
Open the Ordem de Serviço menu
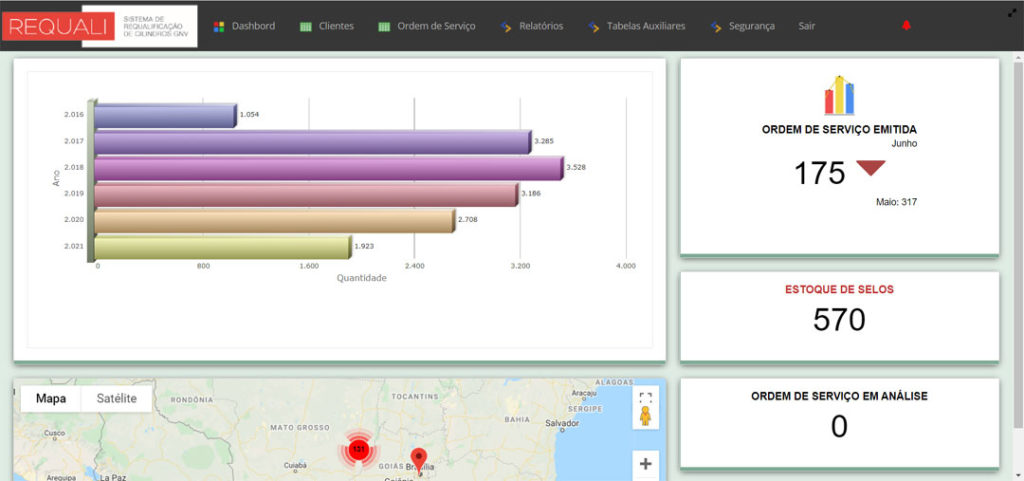coord(436,26)
